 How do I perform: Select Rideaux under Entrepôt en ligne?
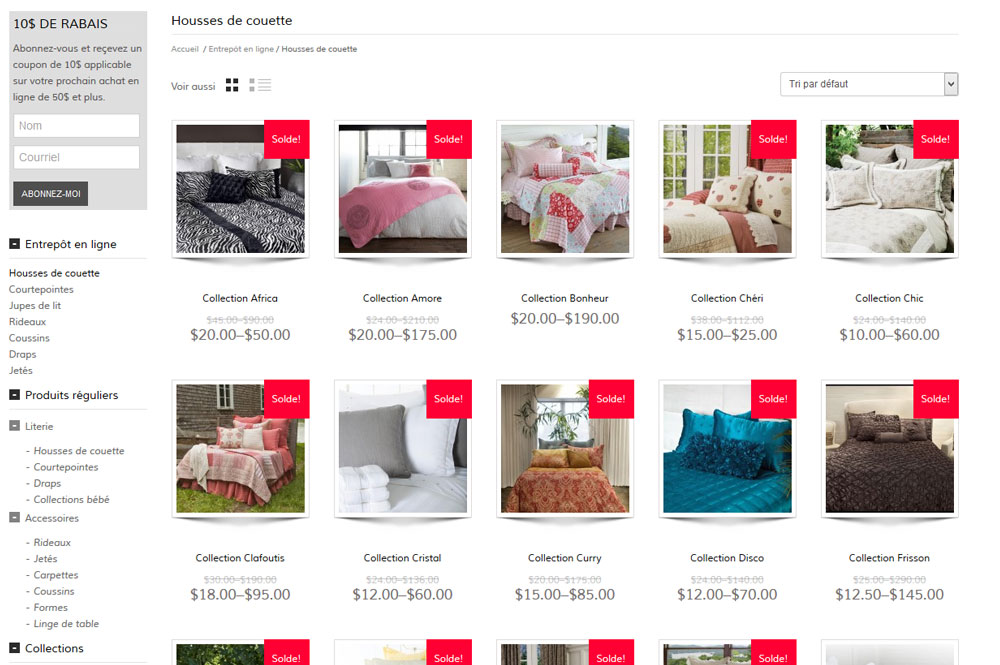pyautogui.click(x=27, y=322)
